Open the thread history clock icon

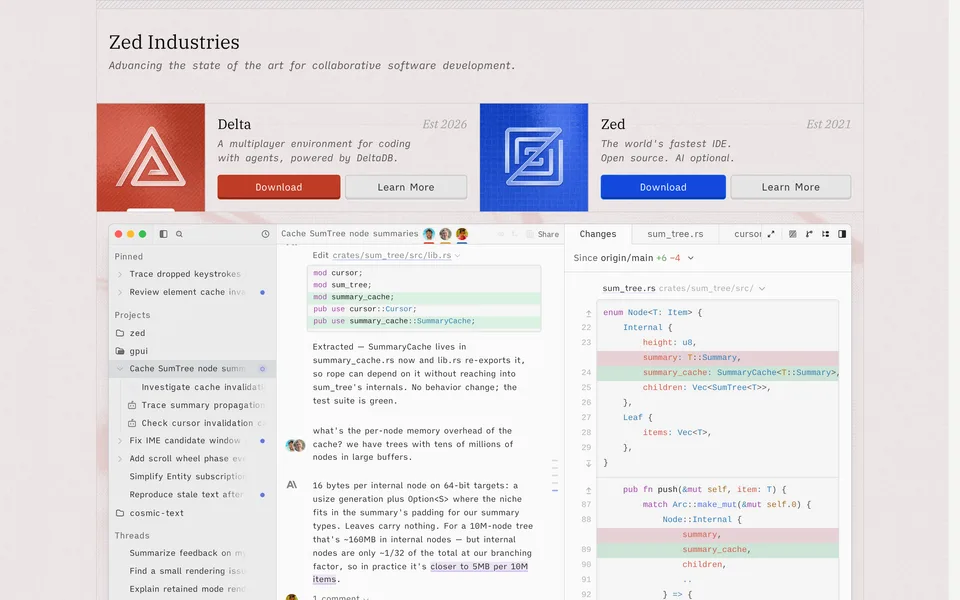(265, 234)
